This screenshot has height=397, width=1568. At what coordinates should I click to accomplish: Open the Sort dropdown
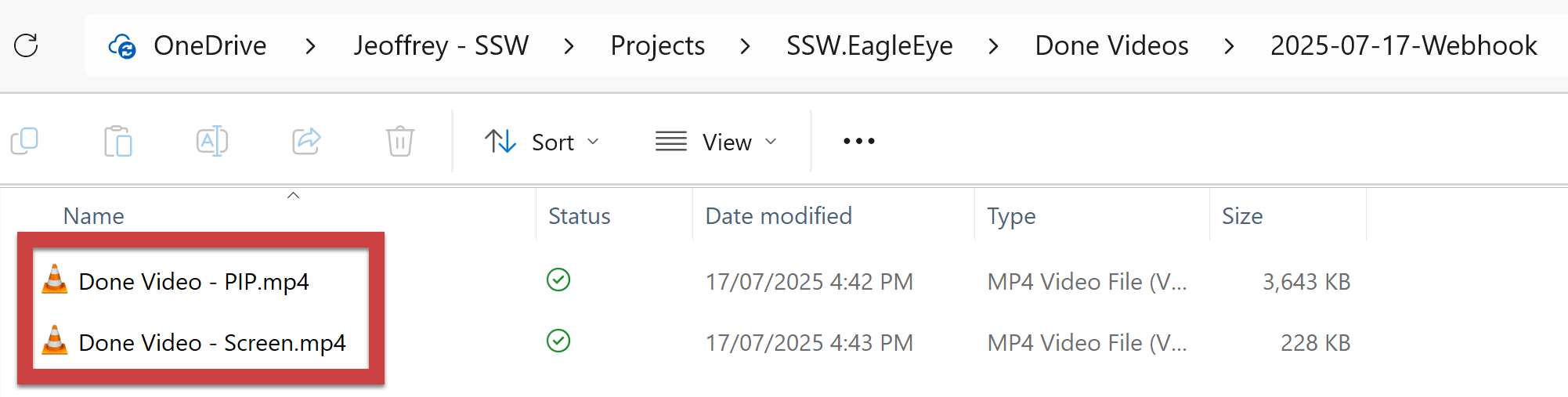[542, 142]
